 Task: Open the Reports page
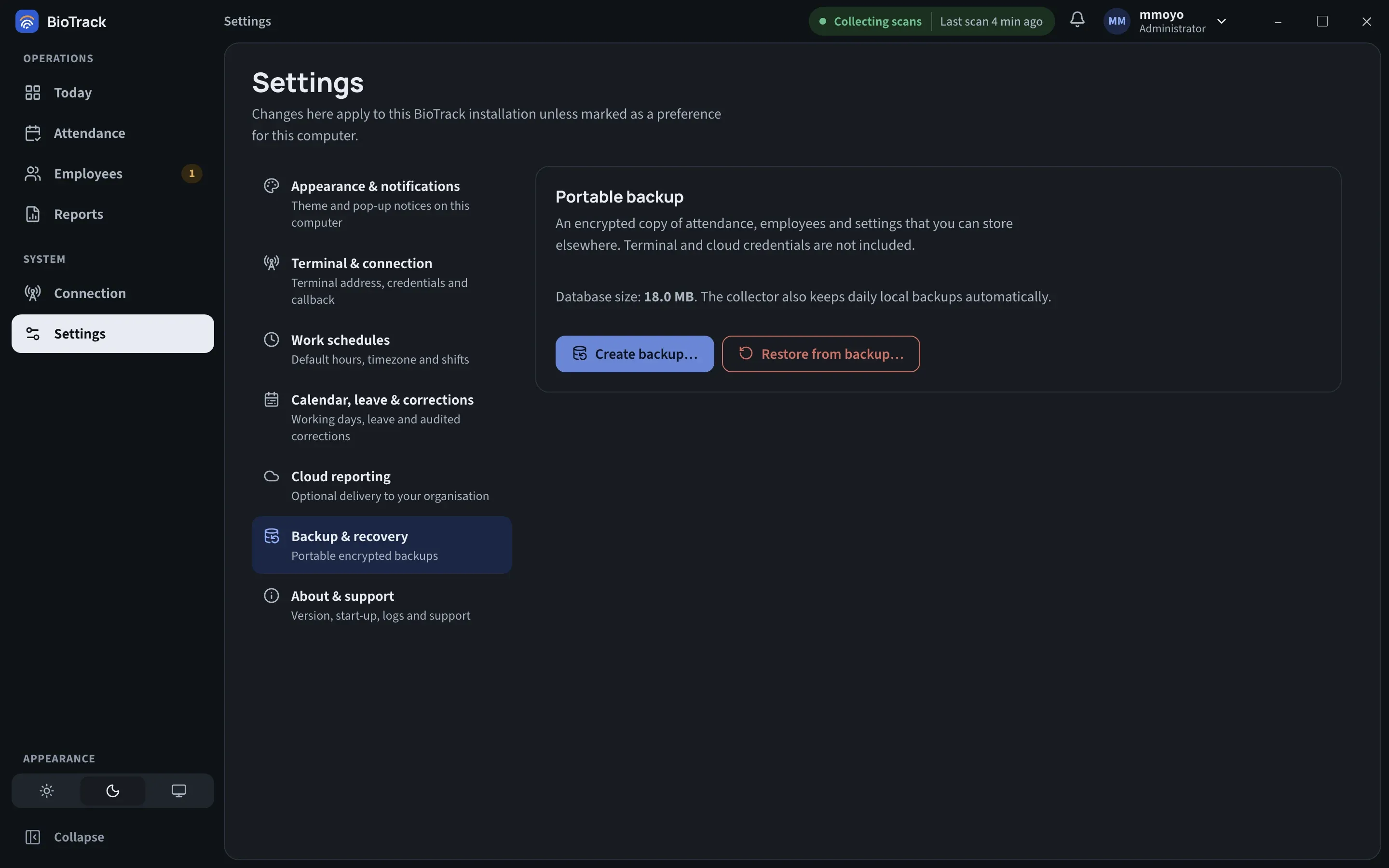point(112,214)
